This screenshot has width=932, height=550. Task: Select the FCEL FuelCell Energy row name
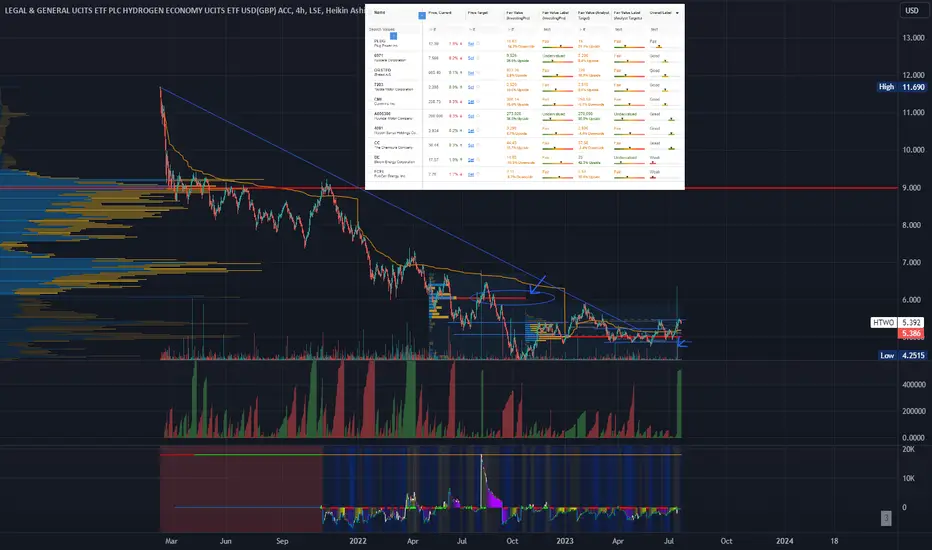(389, 174)
